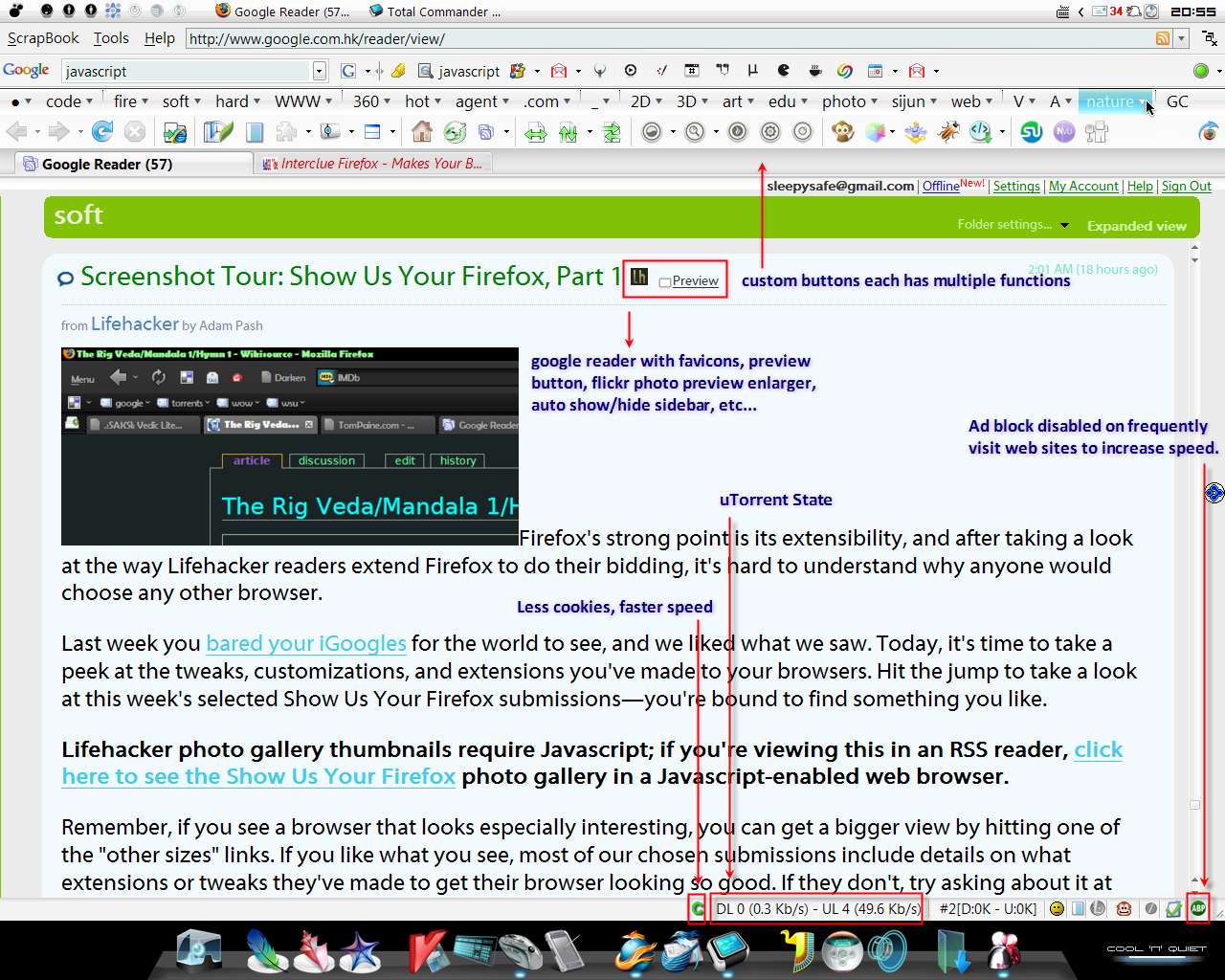Toggle the magnifier search-word javascript button
The height and width of the screenshot is (980, 1225).
pos(459,71)
